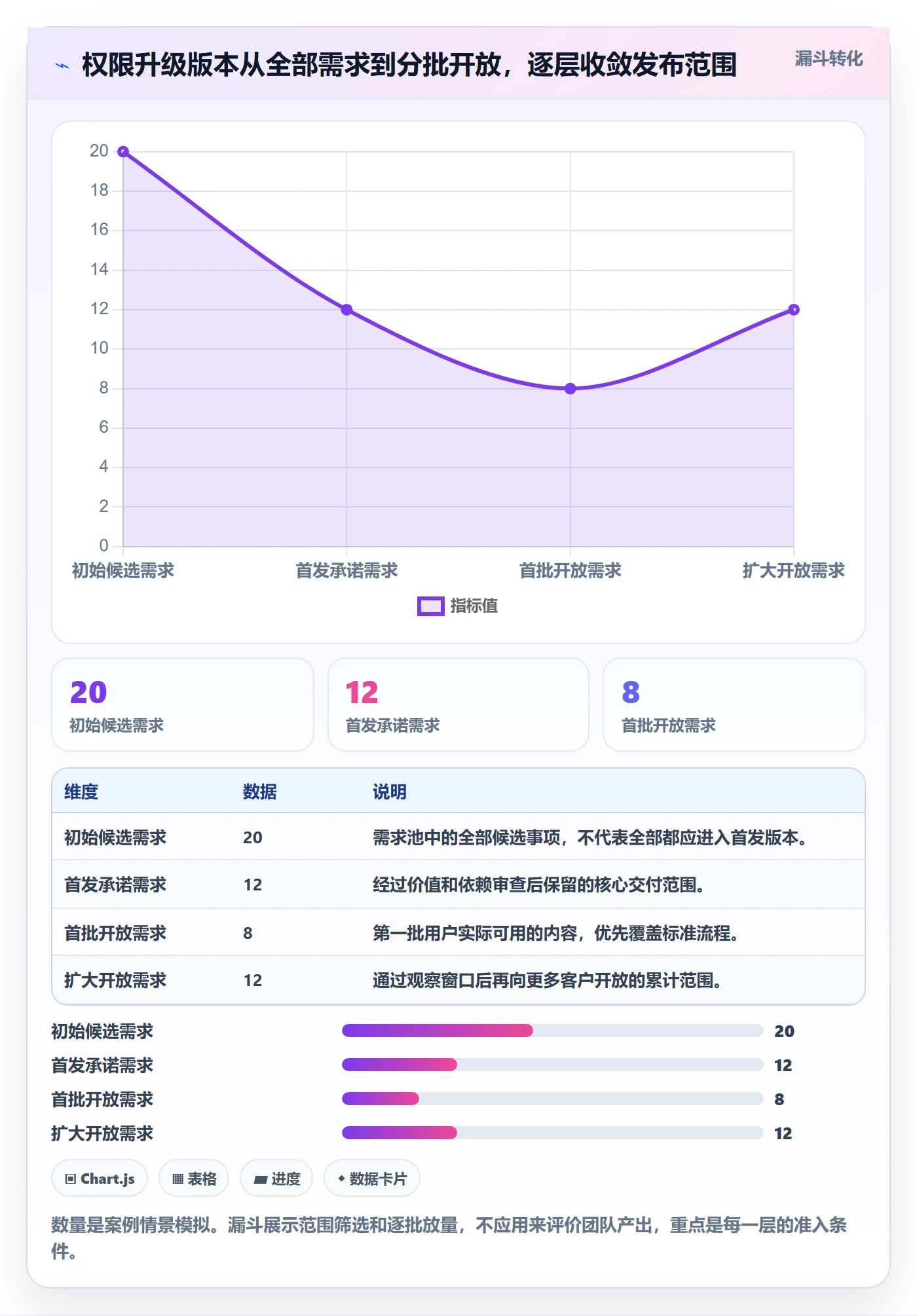Click the chart point at 扩大开放需求 (12)
This screenshot has width=917, height=1316.
click(794, 310)
